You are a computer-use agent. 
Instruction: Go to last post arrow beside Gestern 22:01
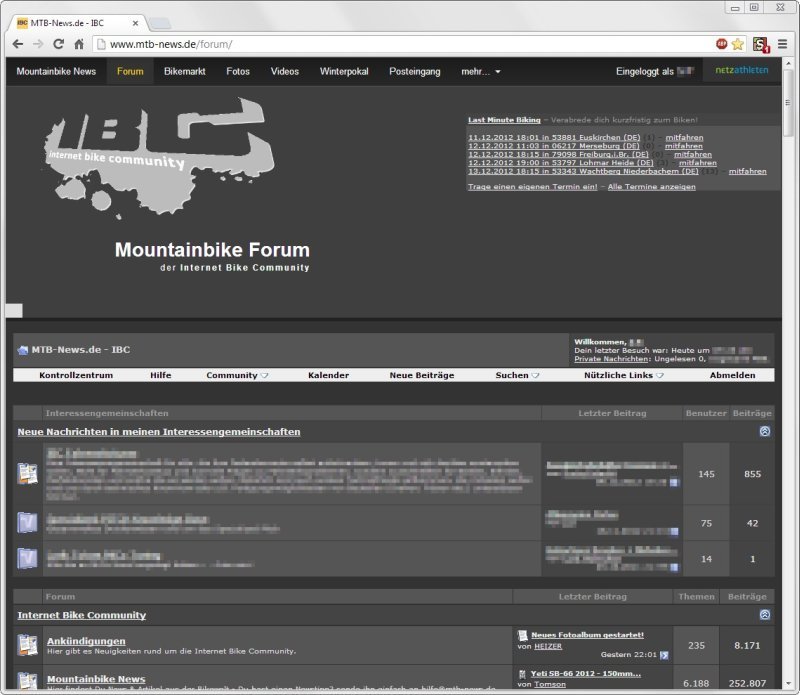click(664, 655)
